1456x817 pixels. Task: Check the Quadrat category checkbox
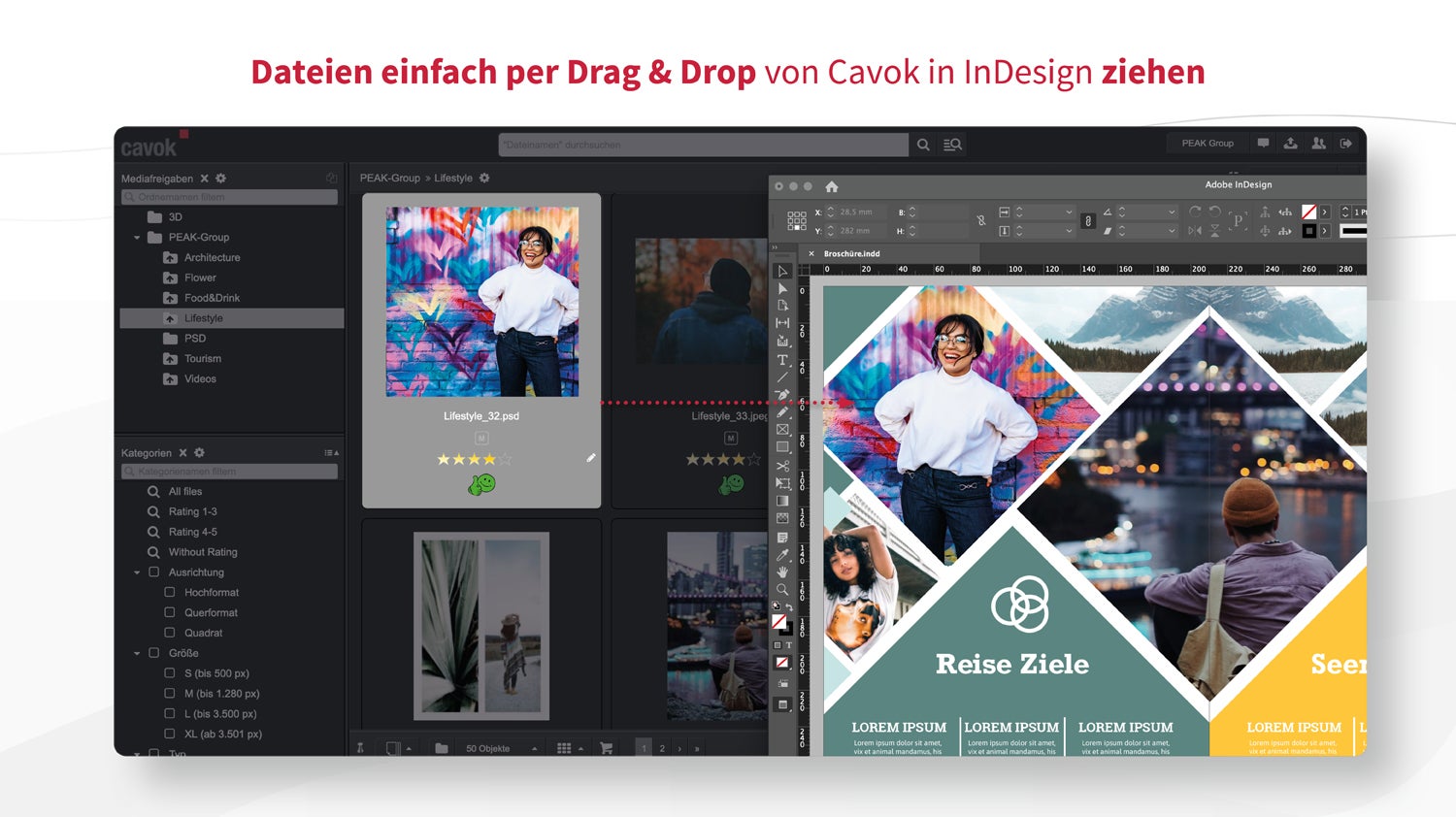[x=170, y=633]
